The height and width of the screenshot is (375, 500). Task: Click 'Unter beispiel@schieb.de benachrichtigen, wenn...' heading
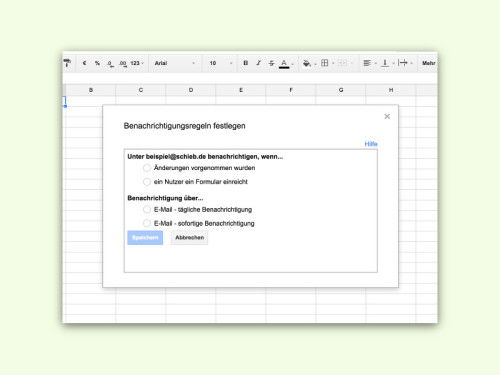205,157
